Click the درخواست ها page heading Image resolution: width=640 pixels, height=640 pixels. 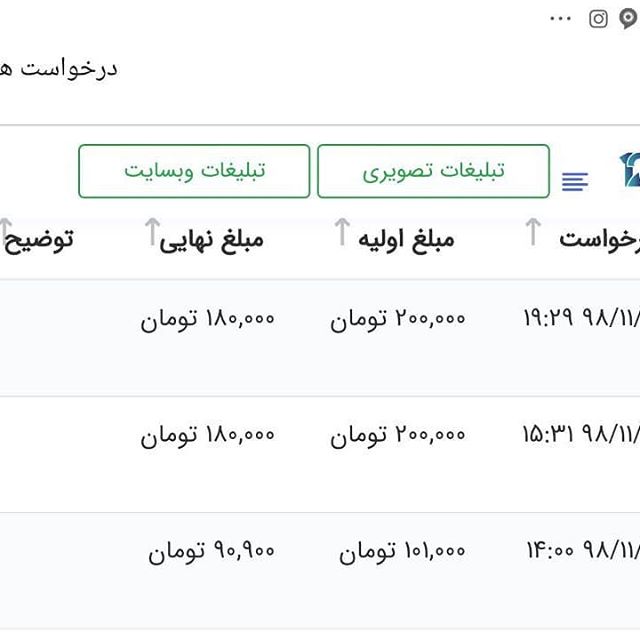[x=58, y=69]
